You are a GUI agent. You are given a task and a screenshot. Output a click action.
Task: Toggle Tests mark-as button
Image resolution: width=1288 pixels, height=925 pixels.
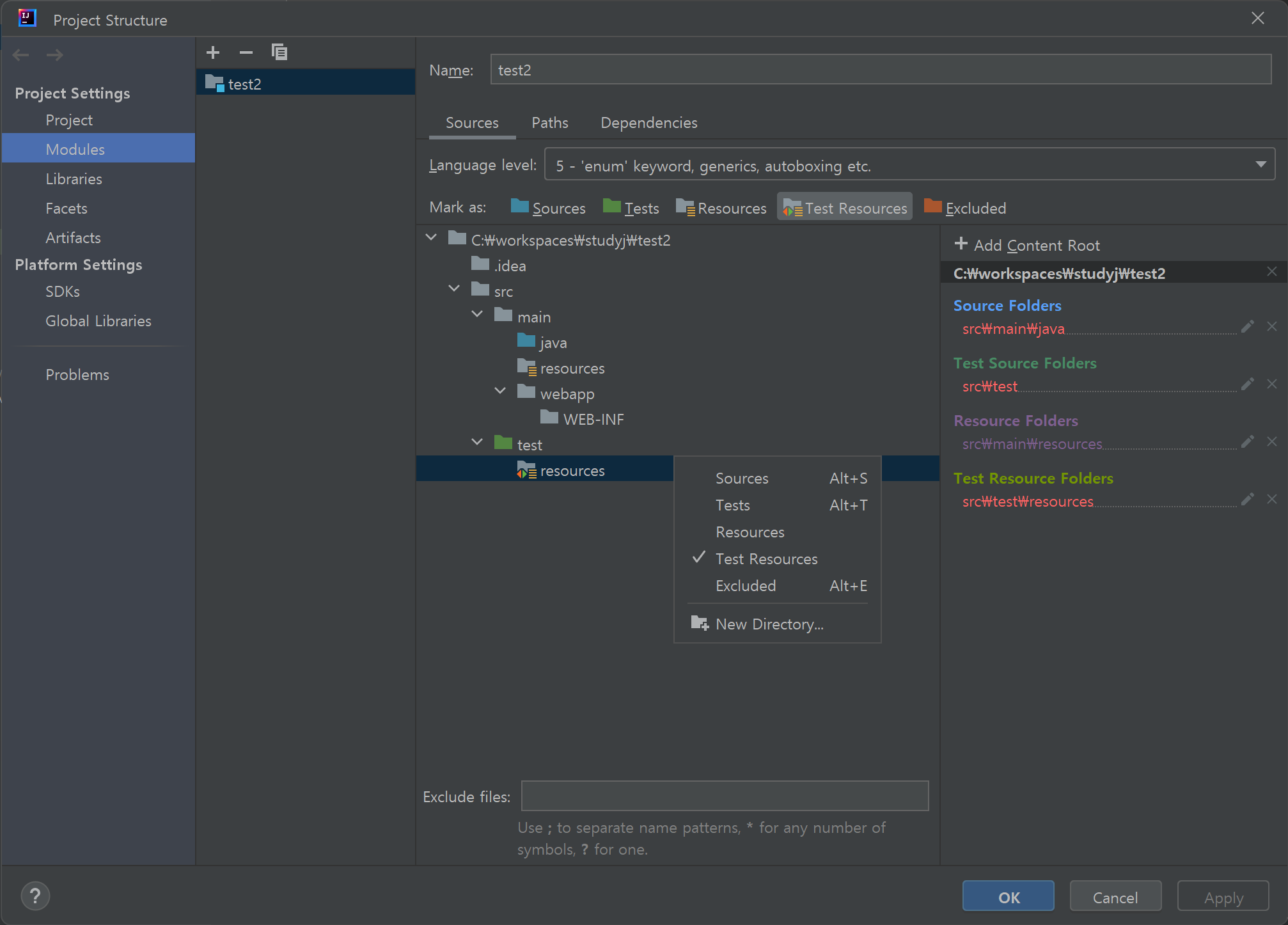pyautogui.click(x=631, y=208)
